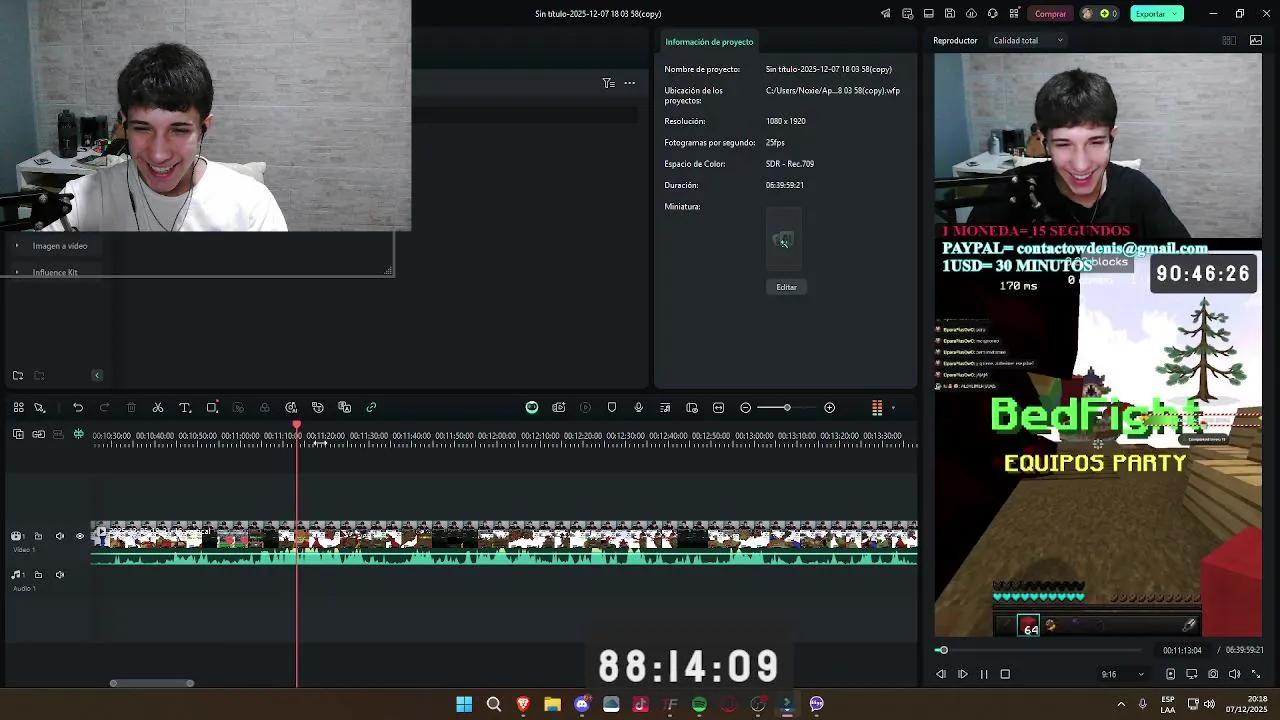1280x720 pixels.
Task: Click the project Miniatura thumbnail
Action: 784,240
